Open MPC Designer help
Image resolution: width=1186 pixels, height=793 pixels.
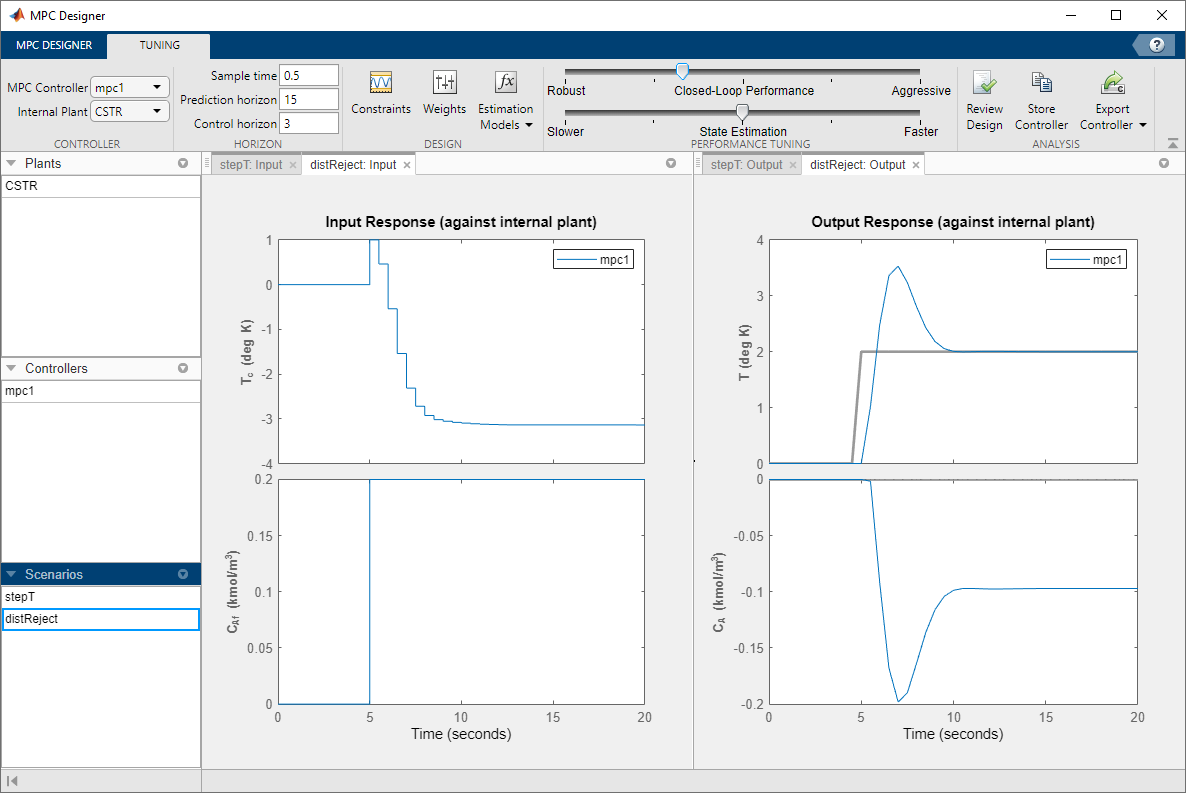click(1156, 45)
